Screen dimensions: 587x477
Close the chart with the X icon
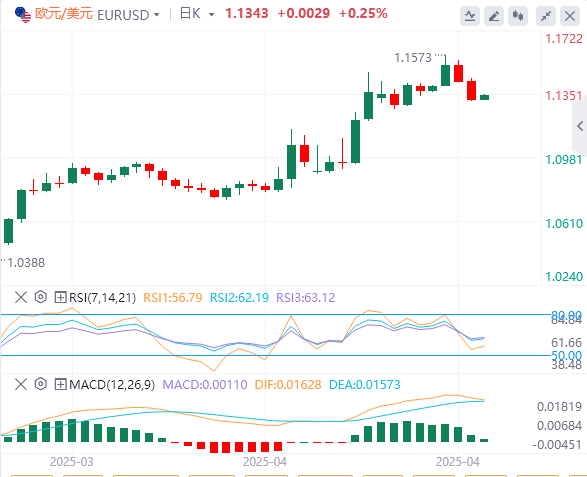click(x=570, y=16)
